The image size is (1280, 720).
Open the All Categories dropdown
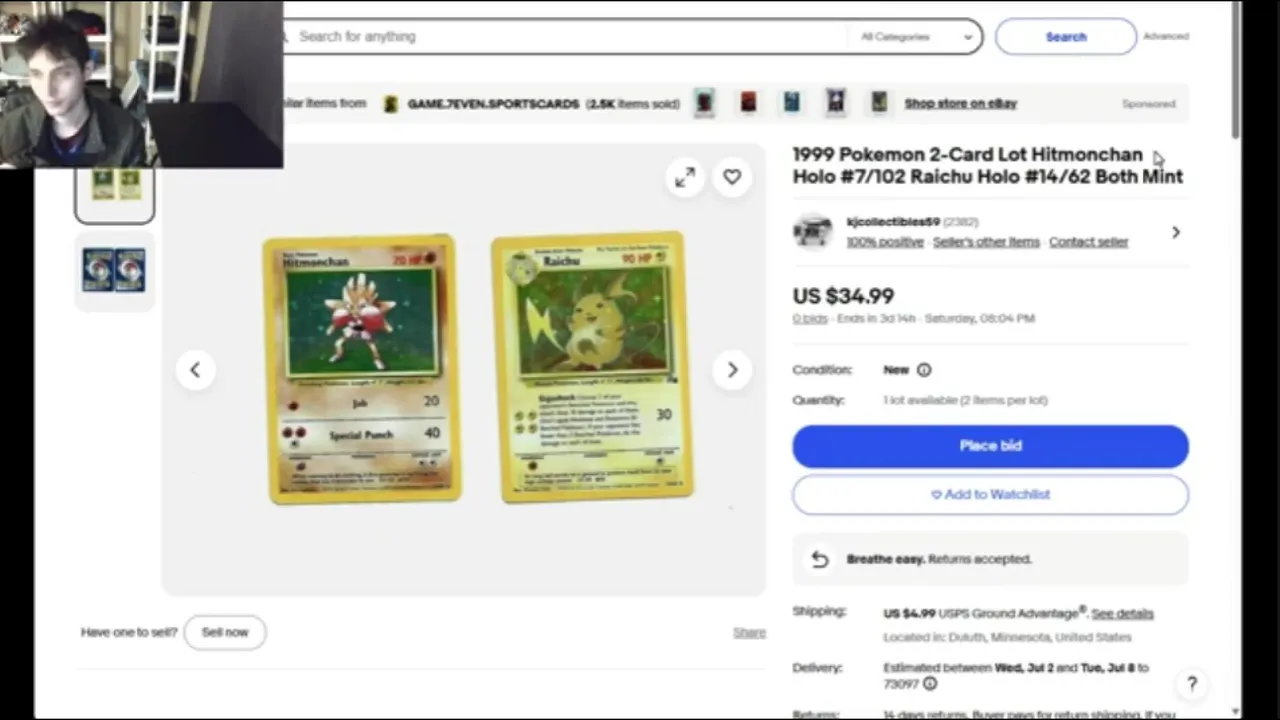click(916, 37)
